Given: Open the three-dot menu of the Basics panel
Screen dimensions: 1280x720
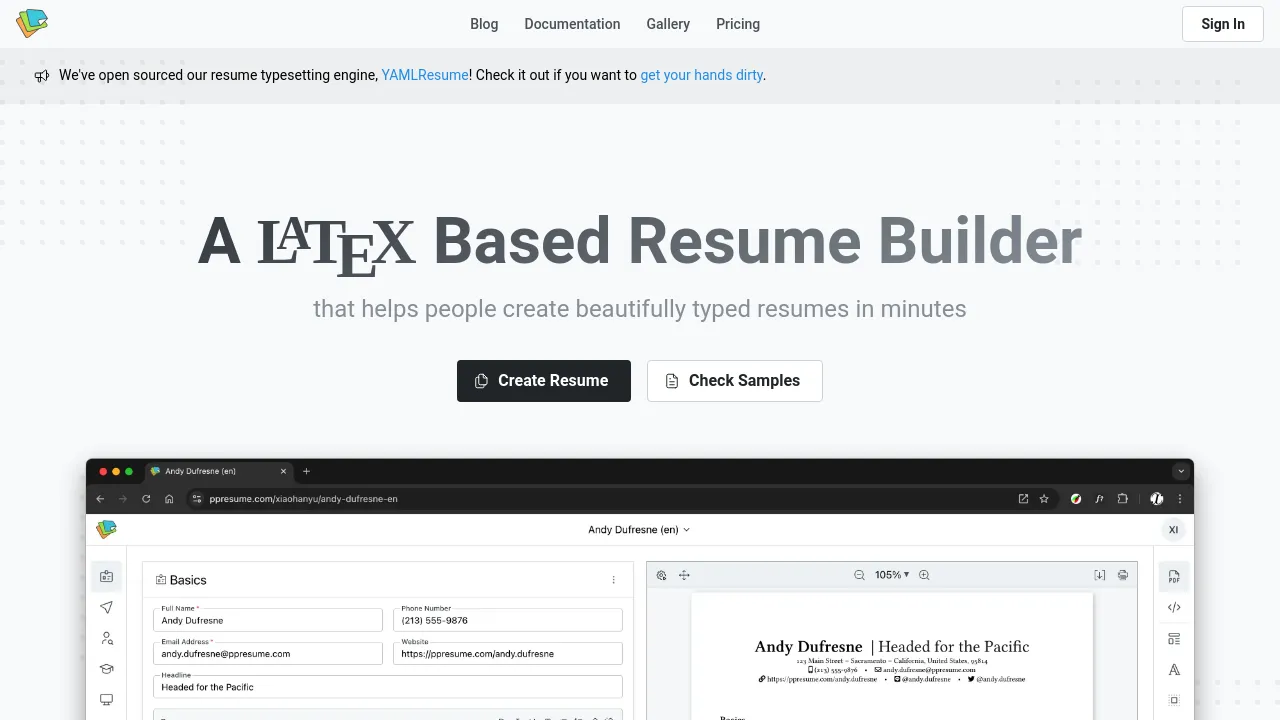Looking at the screenshot, I should tap(613, 580).
